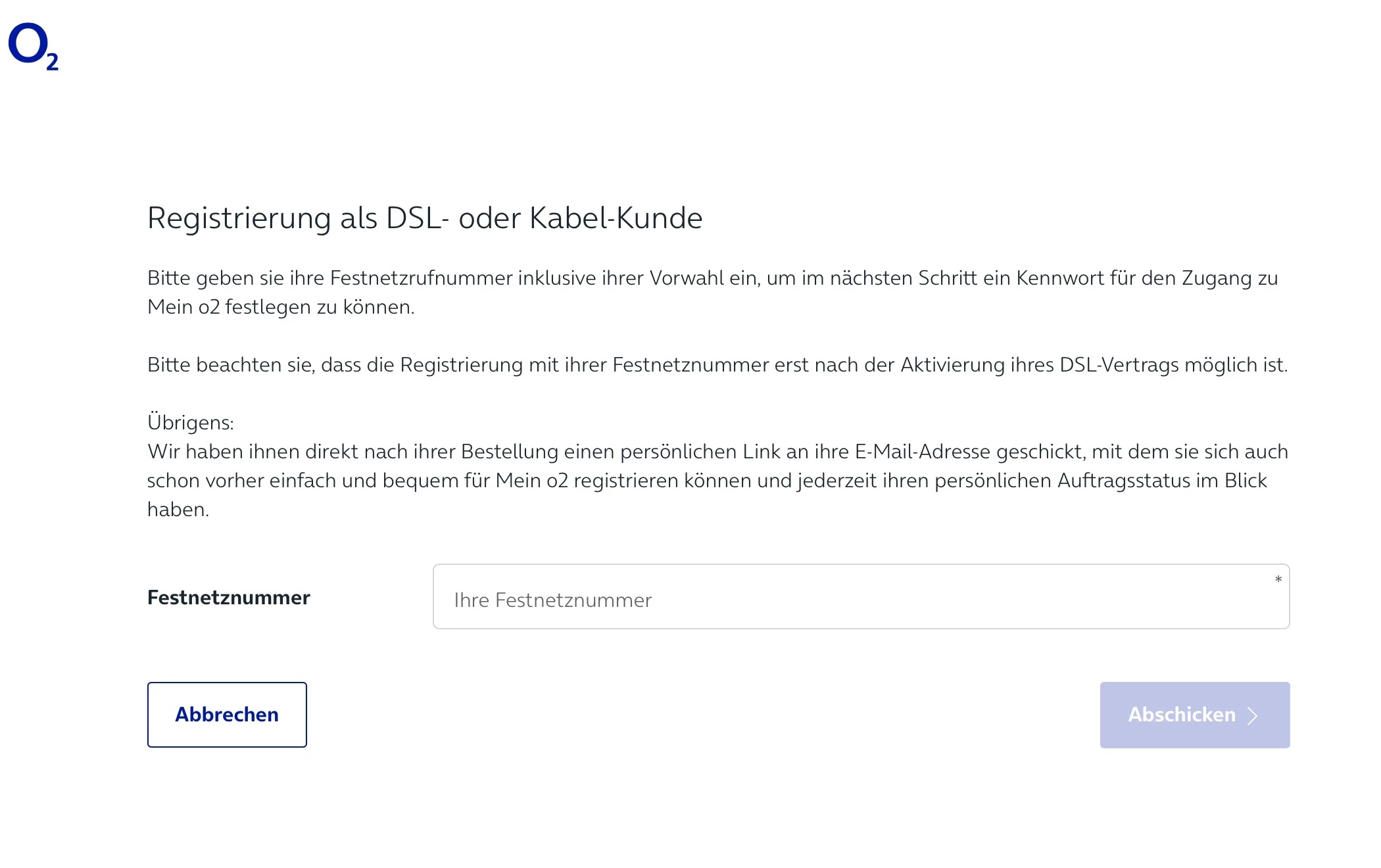
Task: Click the bold Festnetznummer field label
Action: click(228, 598)
